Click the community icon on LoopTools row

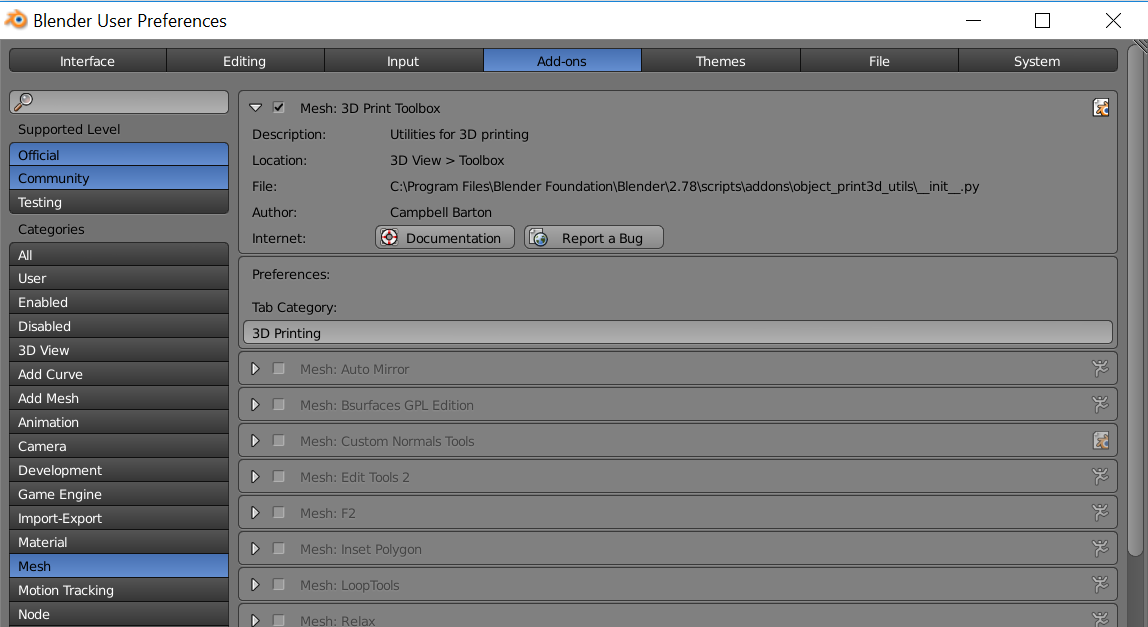coord(1100,584)
